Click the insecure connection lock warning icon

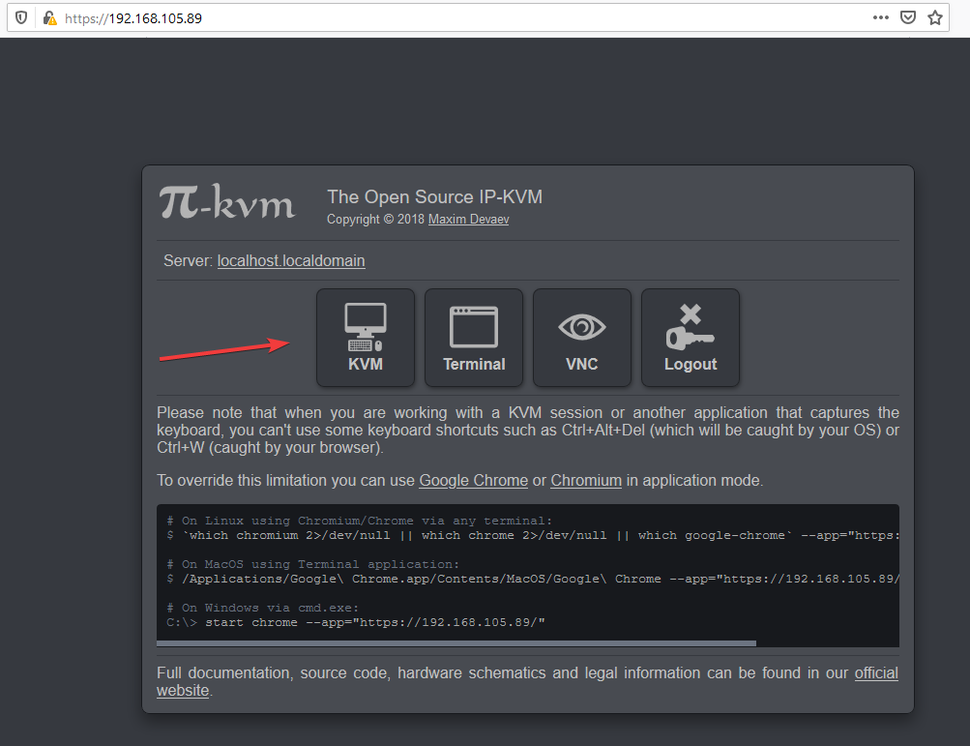(48, 17)
